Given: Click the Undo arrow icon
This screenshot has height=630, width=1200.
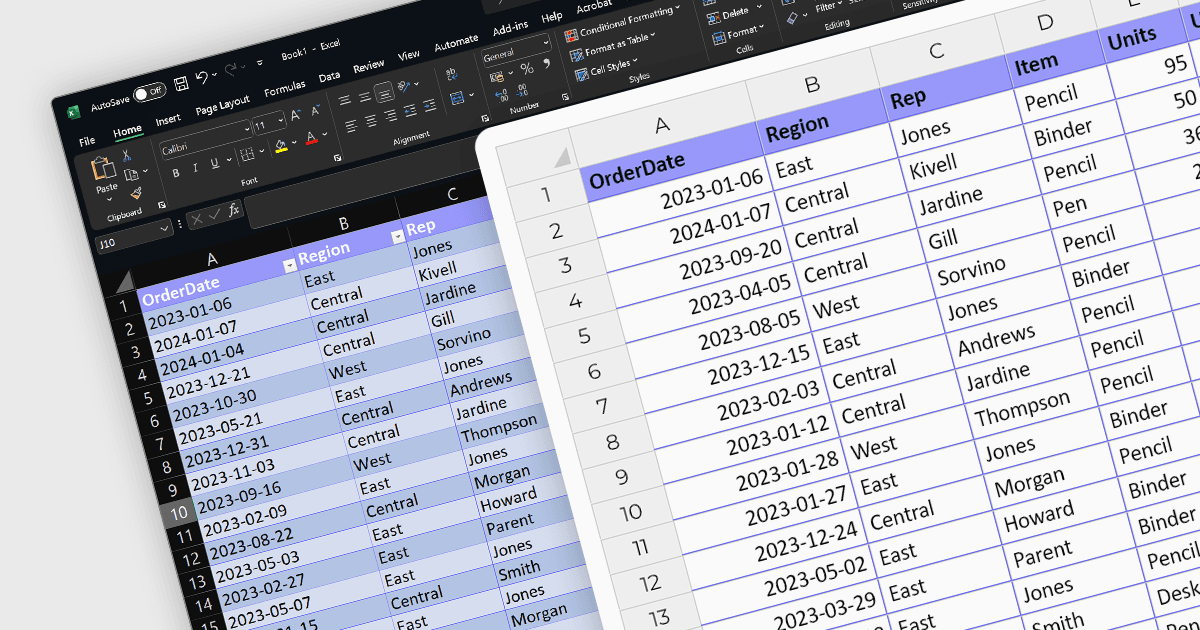Looking at the screenshot, I should tap(202, 77).
